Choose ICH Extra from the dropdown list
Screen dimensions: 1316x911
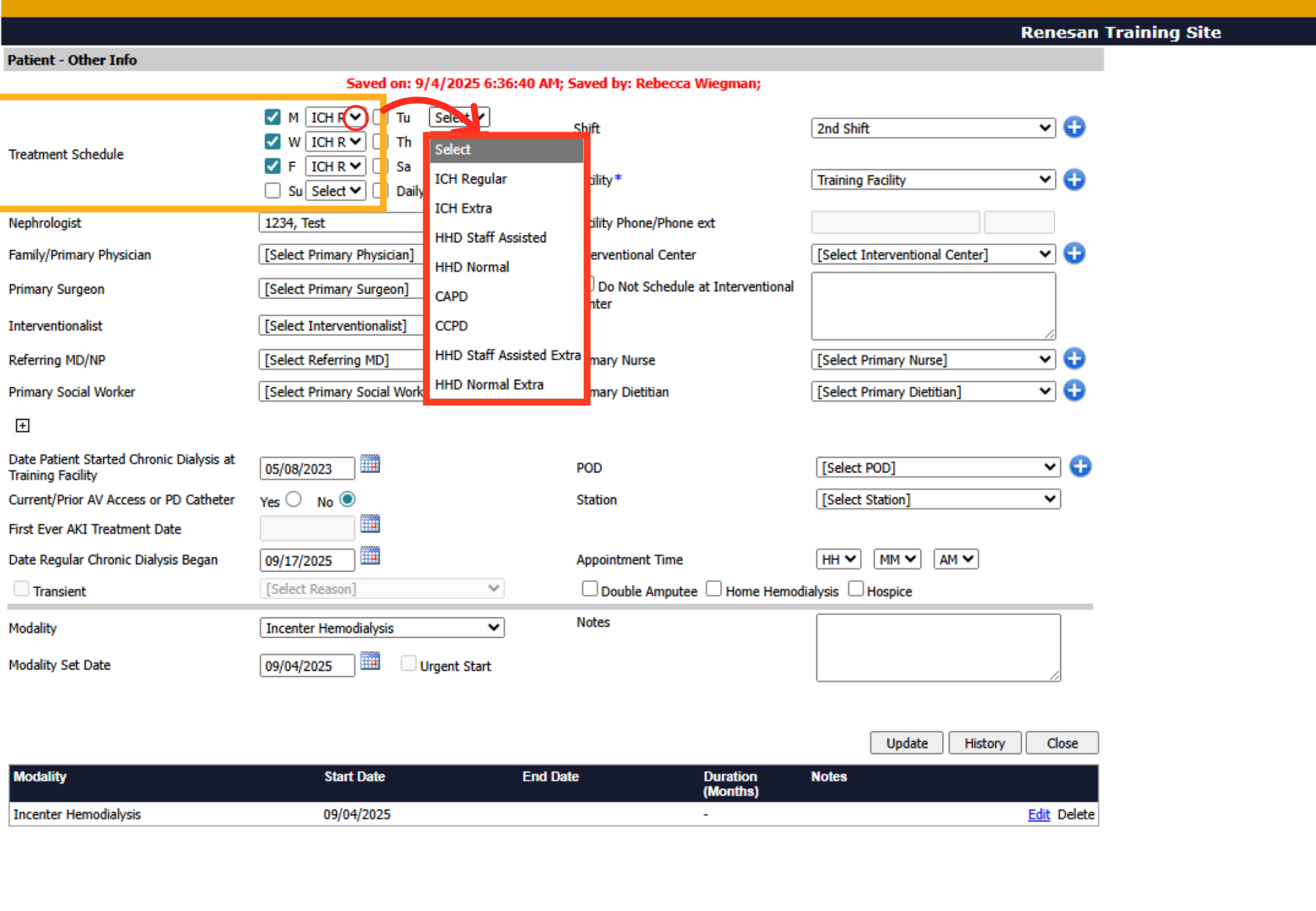tap(507, 209)
